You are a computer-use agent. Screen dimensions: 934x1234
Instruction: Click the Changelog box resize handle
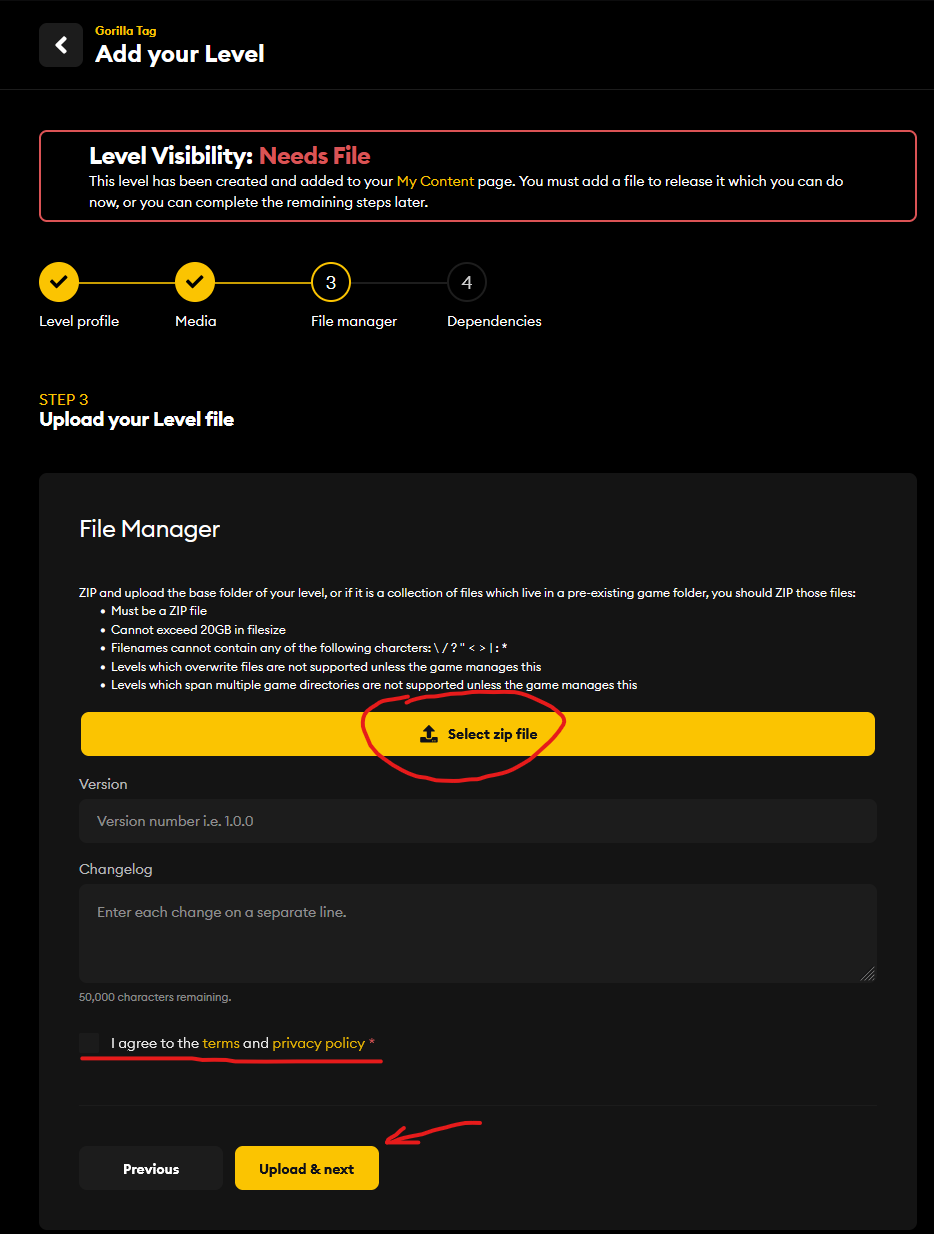click(867, 973)
